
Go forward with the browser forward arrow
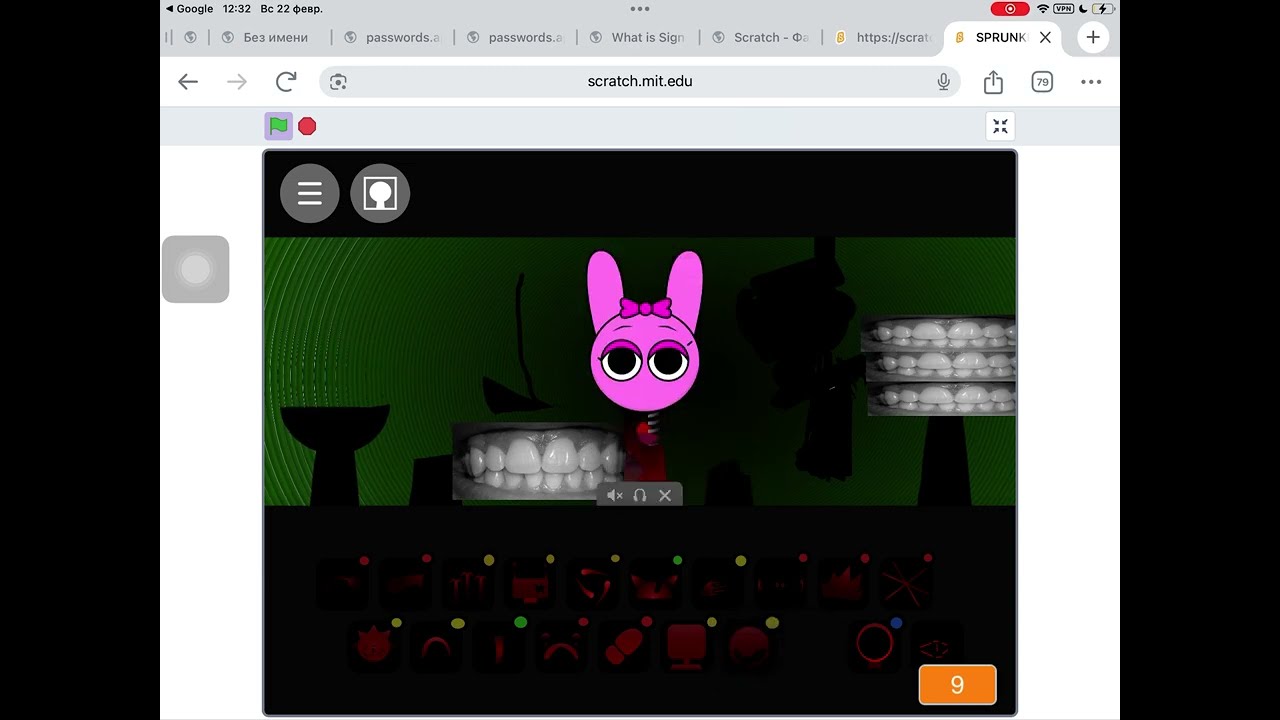coord(237,82)
